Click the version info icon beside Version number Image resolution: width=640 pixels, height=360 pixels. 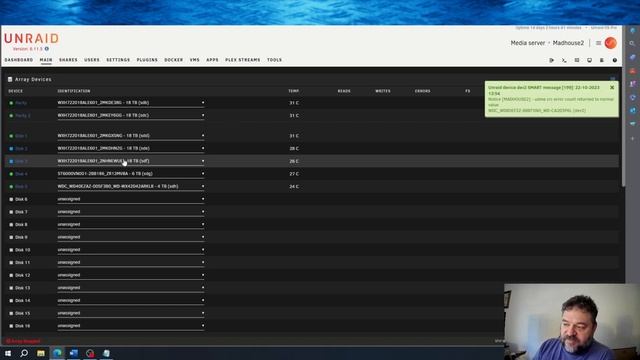coord(47,49)
